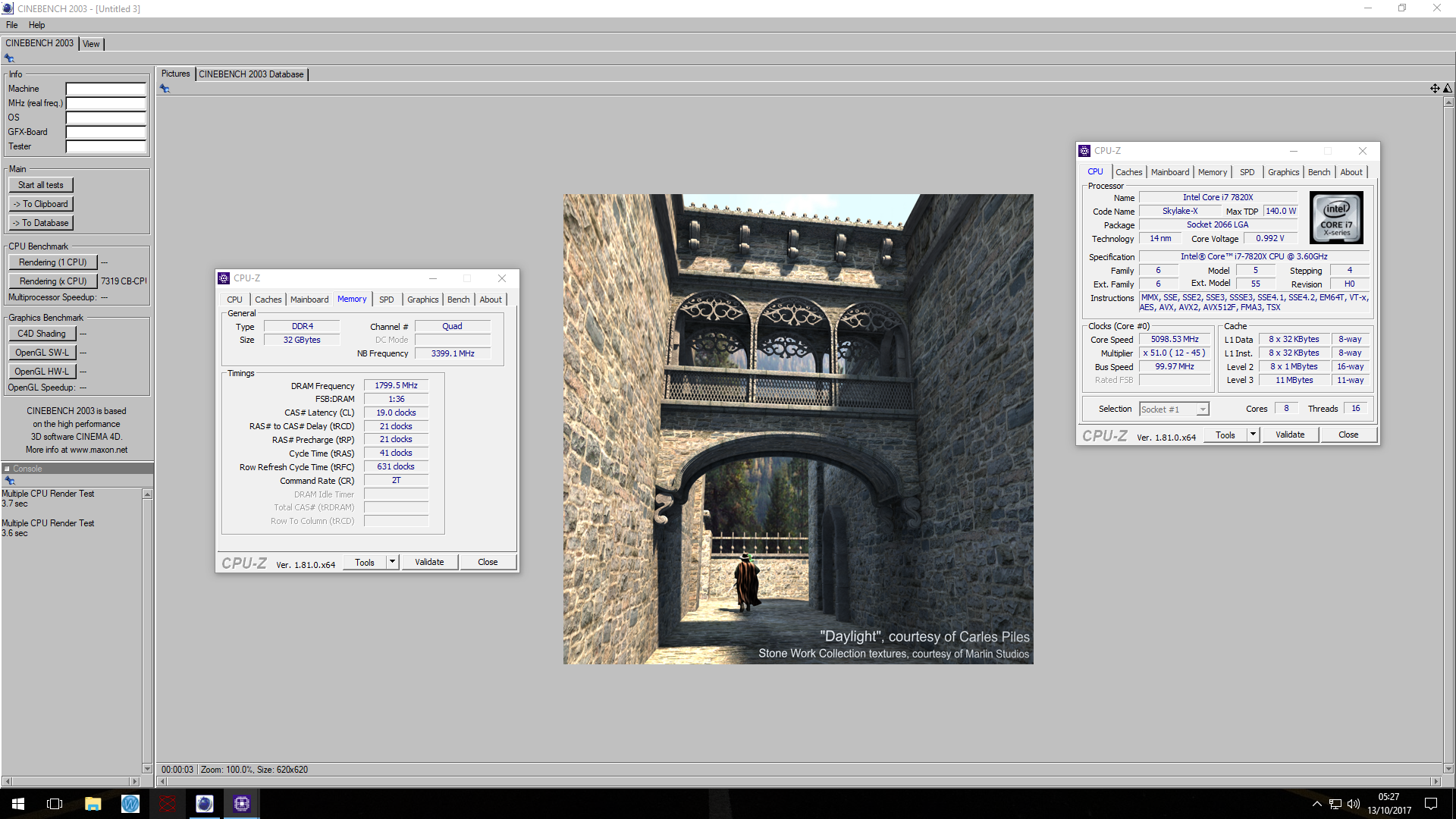This screenshot has height=819, width=1456.
Task: Click the To Clipboard button
Action: [x=41, y=204]
